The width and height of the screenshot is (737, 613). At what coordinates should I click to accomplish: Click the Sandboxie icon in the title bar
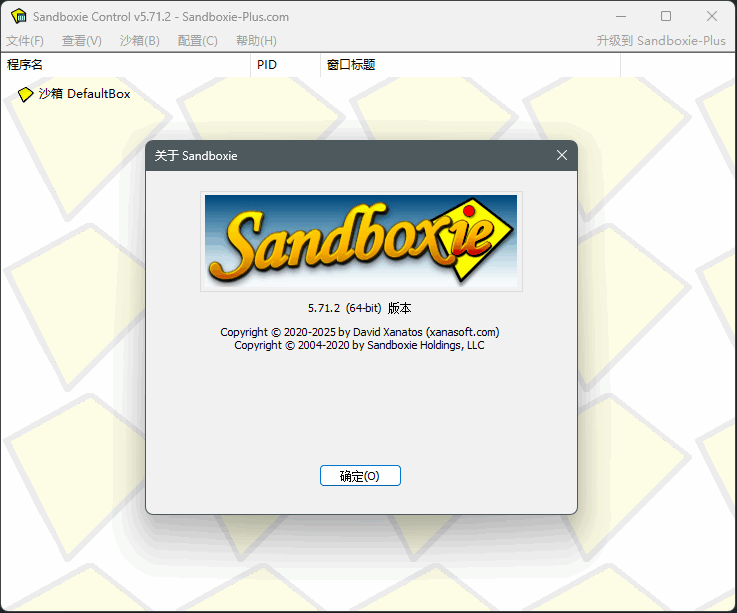(x=18, y=16)
